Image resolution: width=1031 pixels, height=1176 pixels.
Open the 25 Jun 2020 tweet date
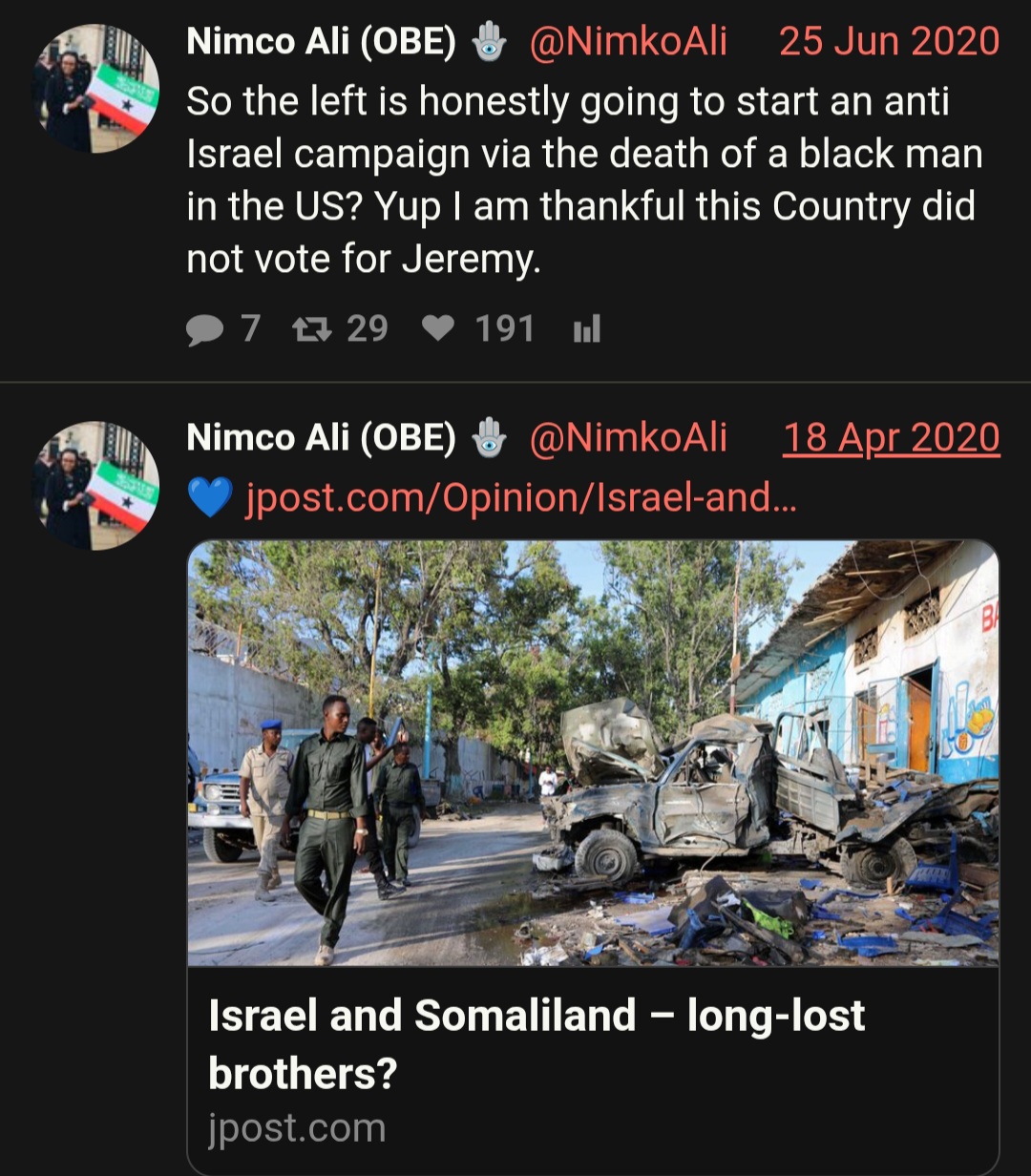[x=890, y=42]
